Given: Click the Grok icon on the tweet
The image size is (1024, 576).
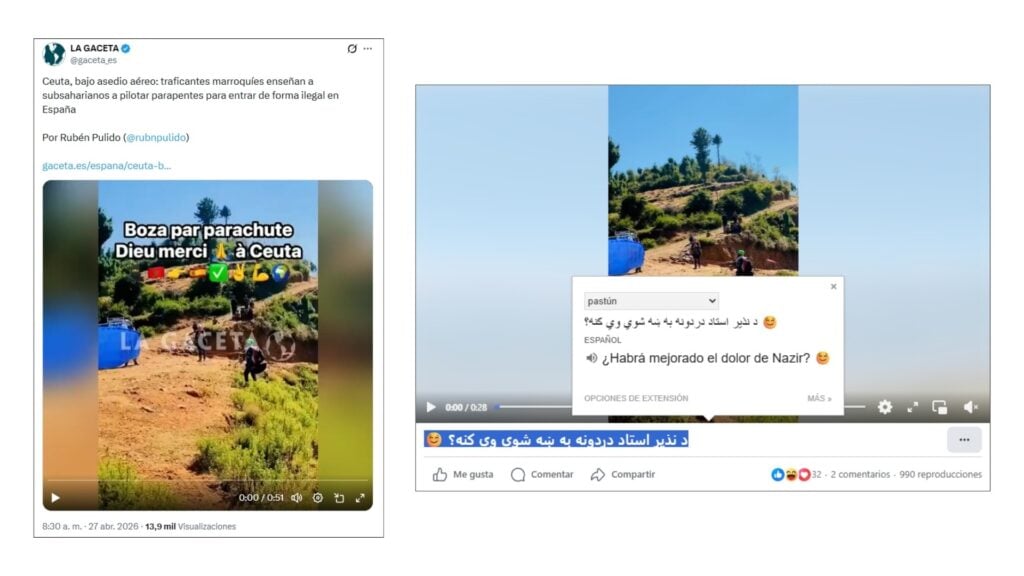Looking at the screenshot, I should click(352, 48).
